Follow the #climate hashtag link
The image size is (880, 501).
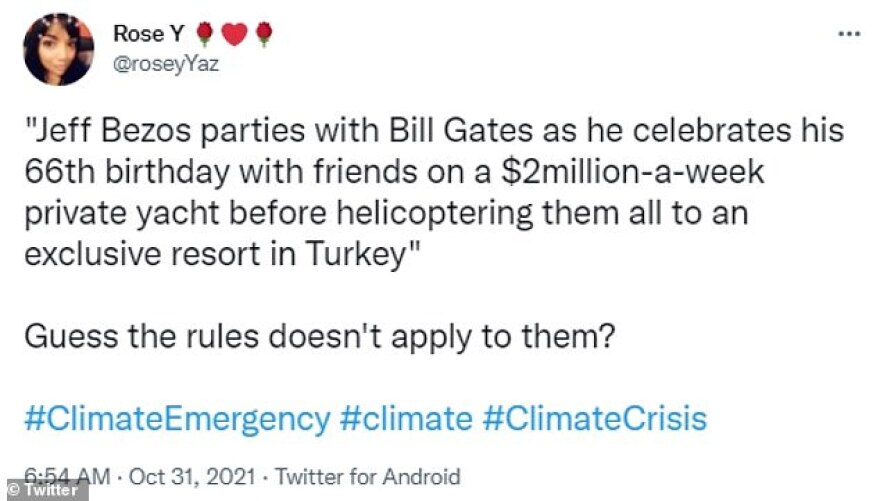tap(405, 417)
